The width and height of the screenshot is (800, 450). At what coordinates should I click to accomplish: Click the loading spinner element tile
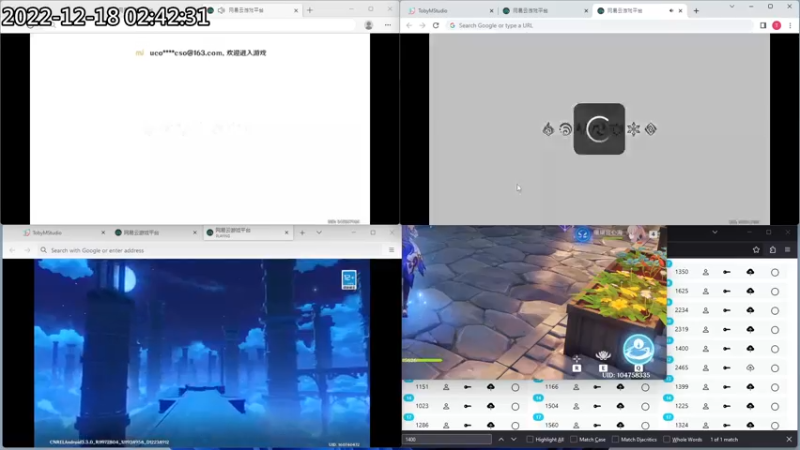(599, 129)
